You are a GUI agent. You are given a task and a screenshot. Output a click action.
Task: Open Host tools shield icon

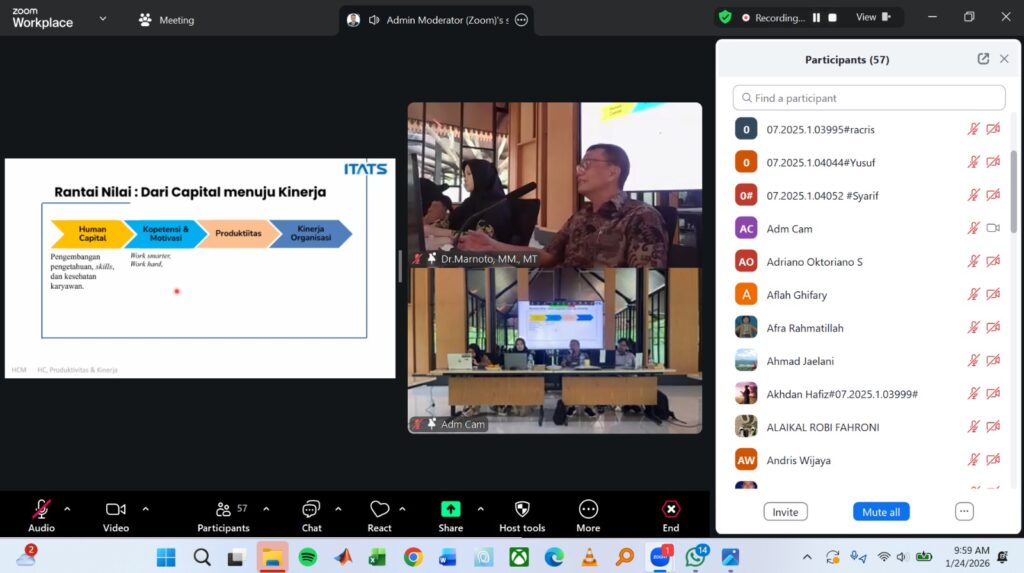click(521, 510)
